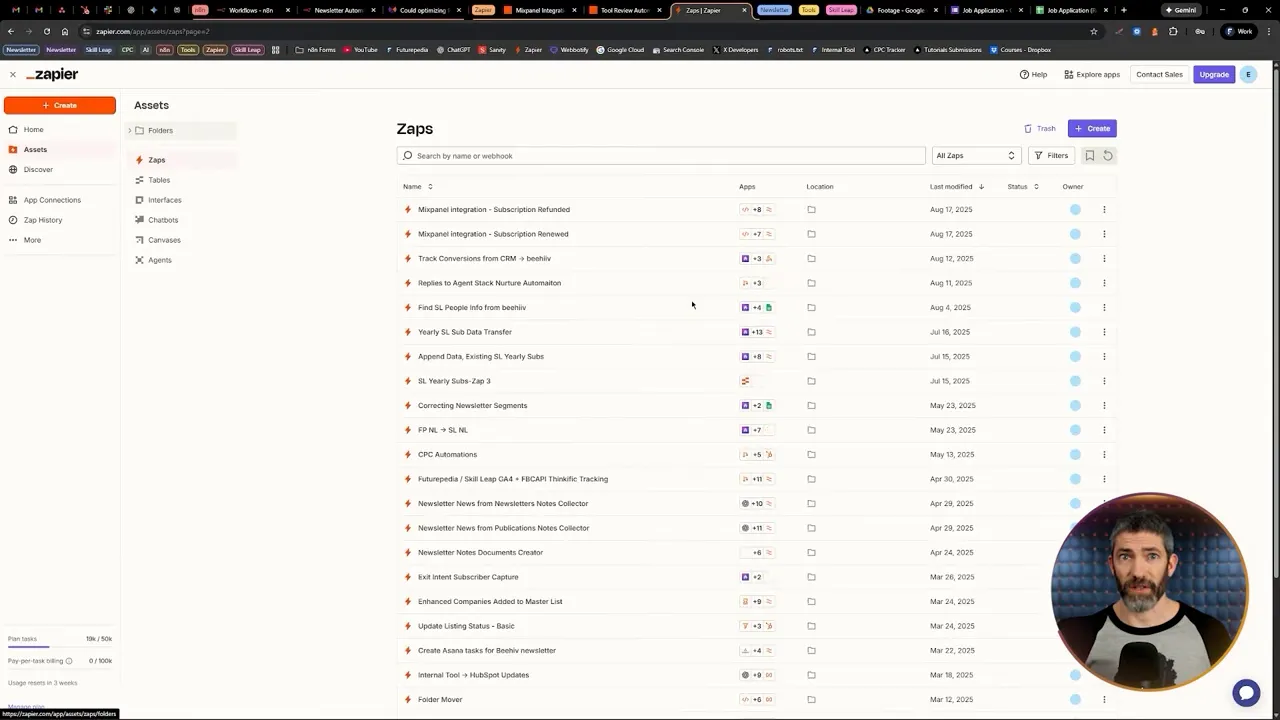1280x720 pixels.
Task: Close the left sidebar with X icon
Action: point(12,75)
